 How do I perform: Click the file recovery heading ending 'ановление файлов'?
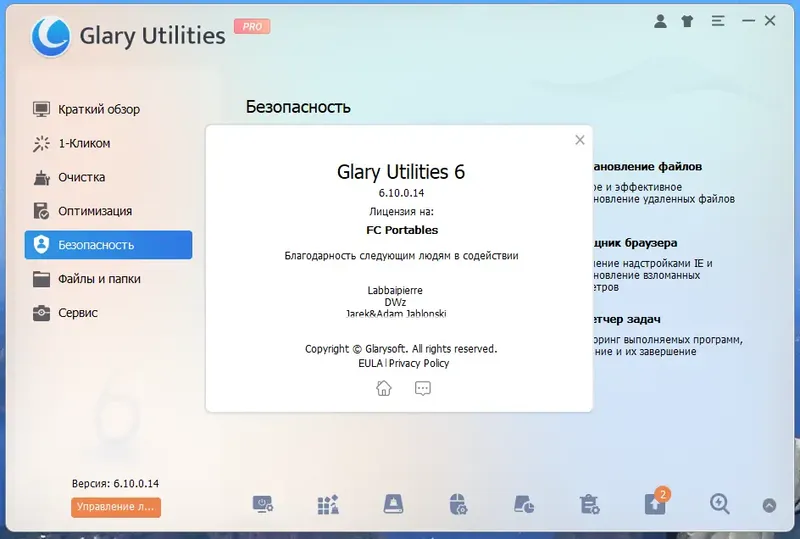tap(647, 166)
